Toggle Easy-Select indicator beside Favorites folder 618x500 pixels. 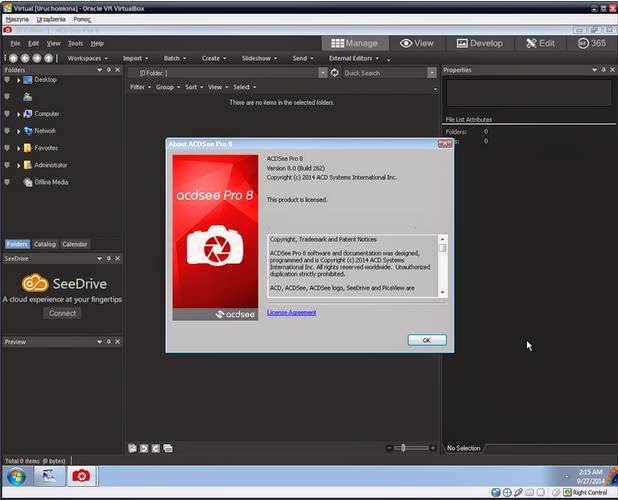tap(7, 148)
